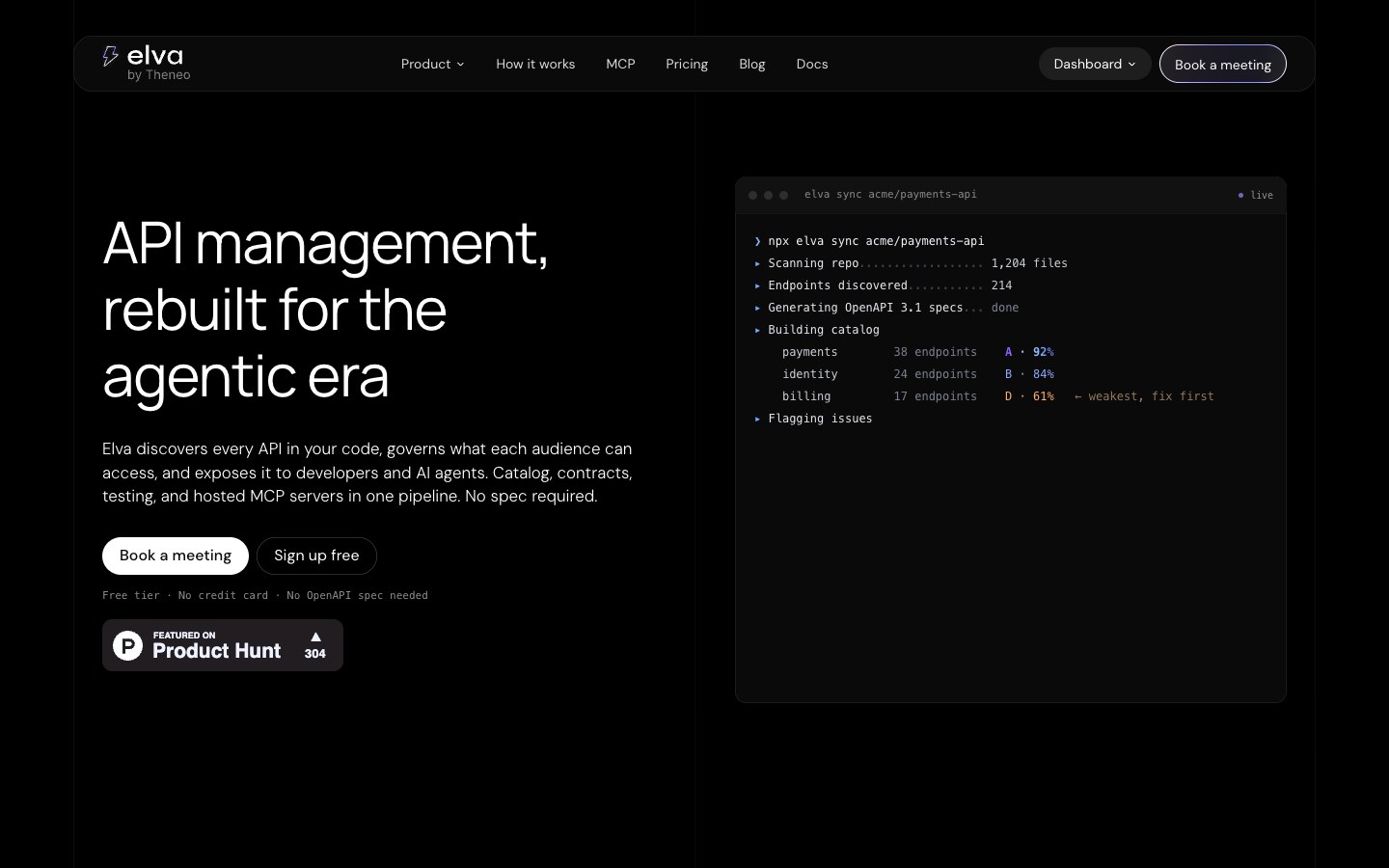
Task: Open the MCP nav item
Action: [x=620, y=64]
